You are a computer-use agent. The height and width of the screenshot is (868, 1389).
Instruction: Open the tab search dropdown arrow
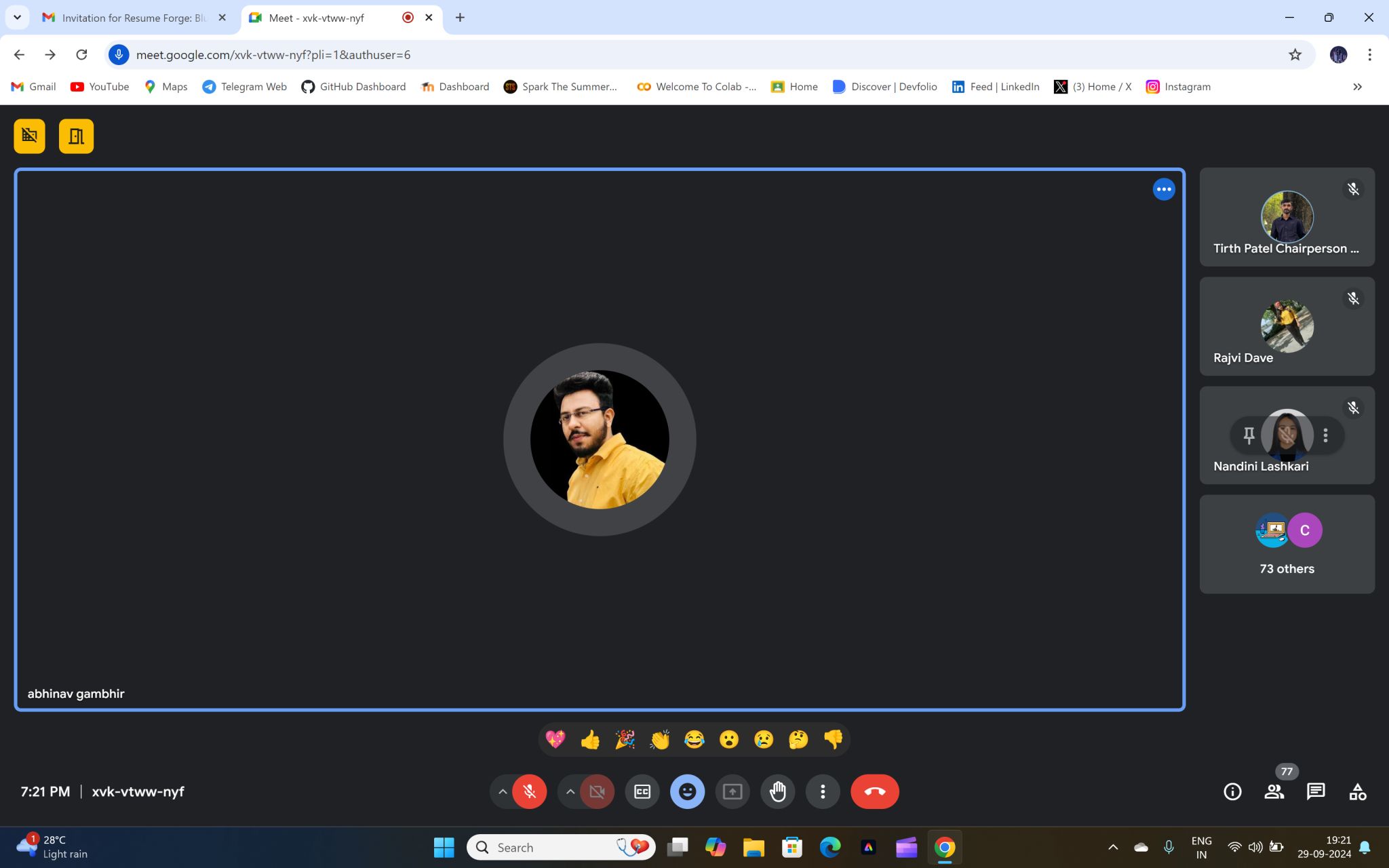(17, 18)
